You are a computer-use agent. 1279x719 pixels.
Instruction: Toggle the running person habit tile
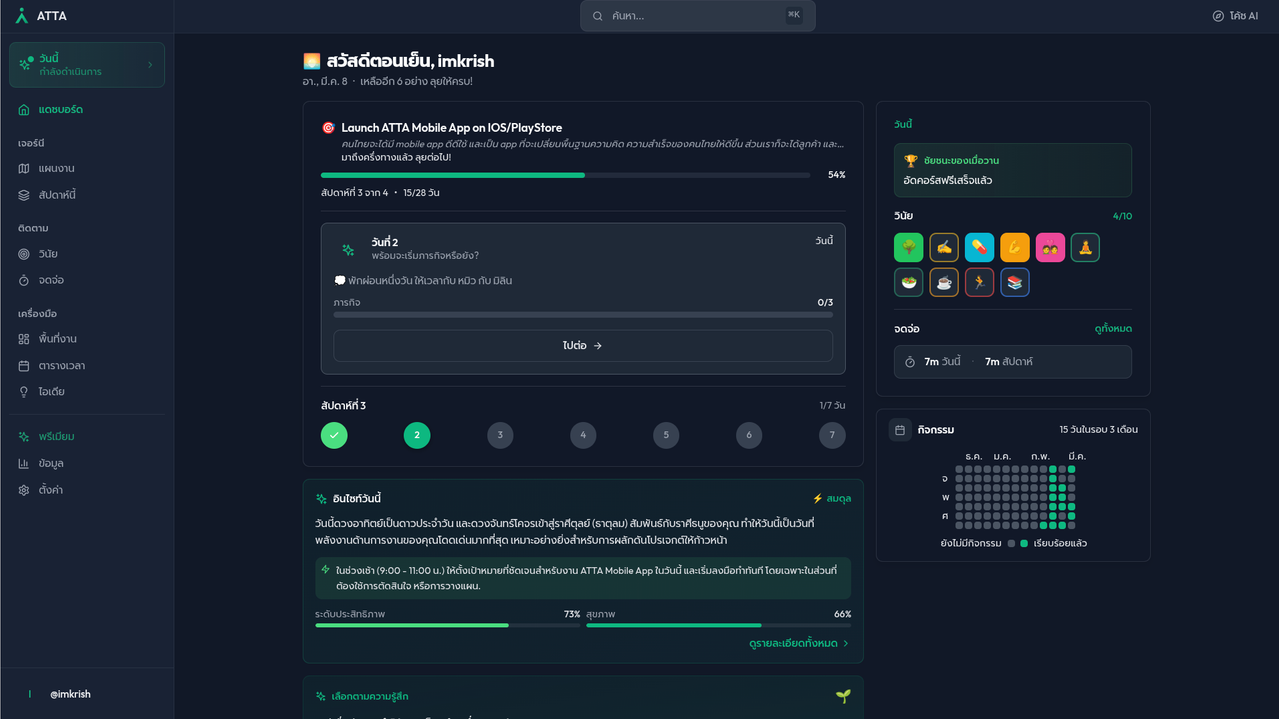979,282
